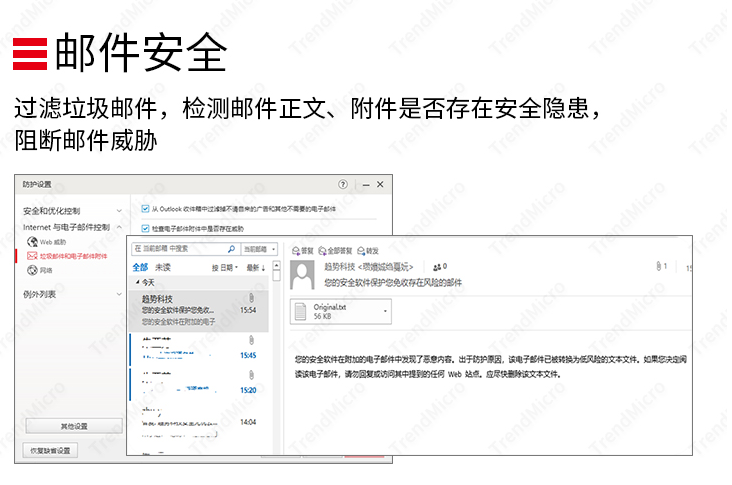The width and height of the screenshot is (732, 485).
Task: Collapse the 今天 message group
Action: (x=138, y=283)
